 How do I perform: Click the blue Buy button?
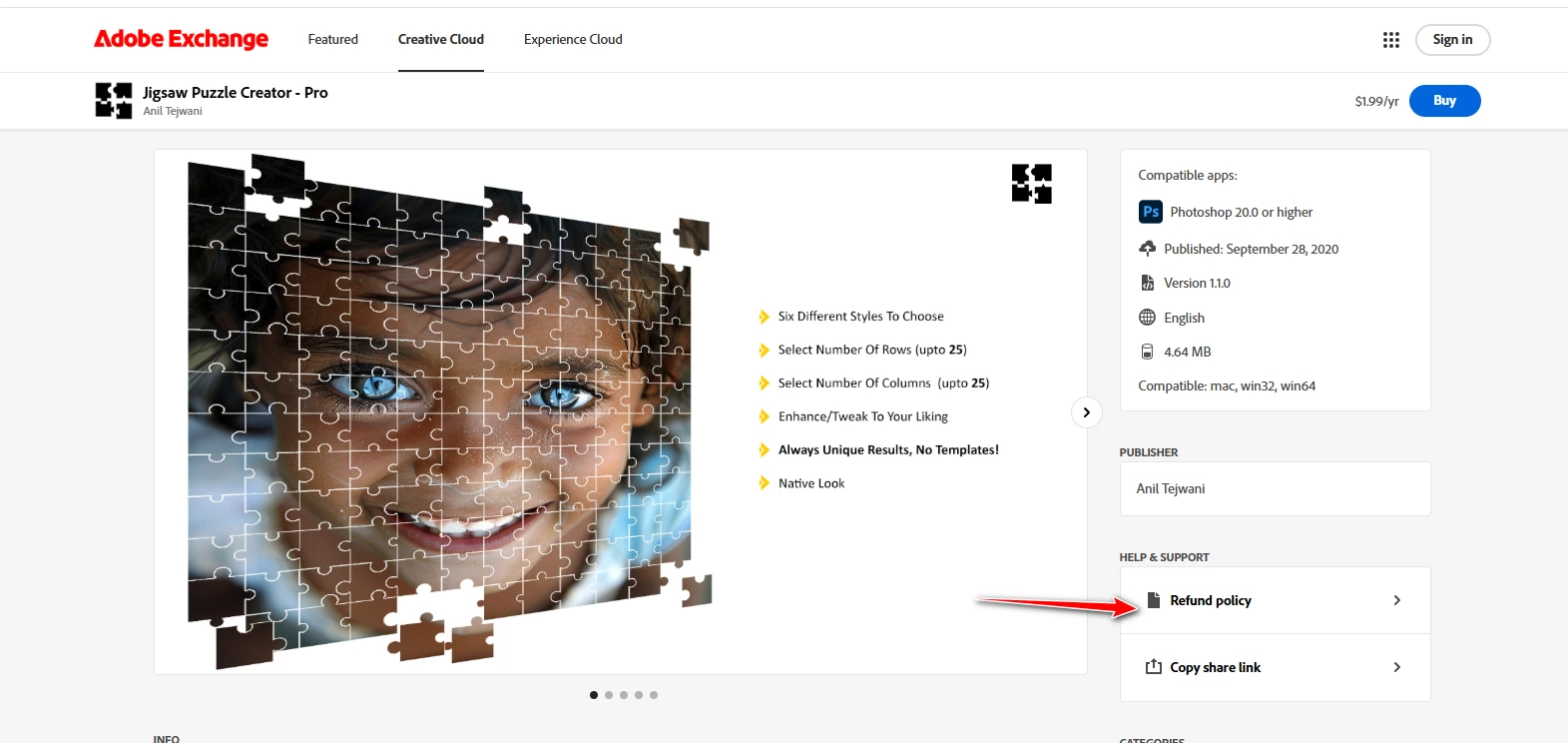[1444, 101]
